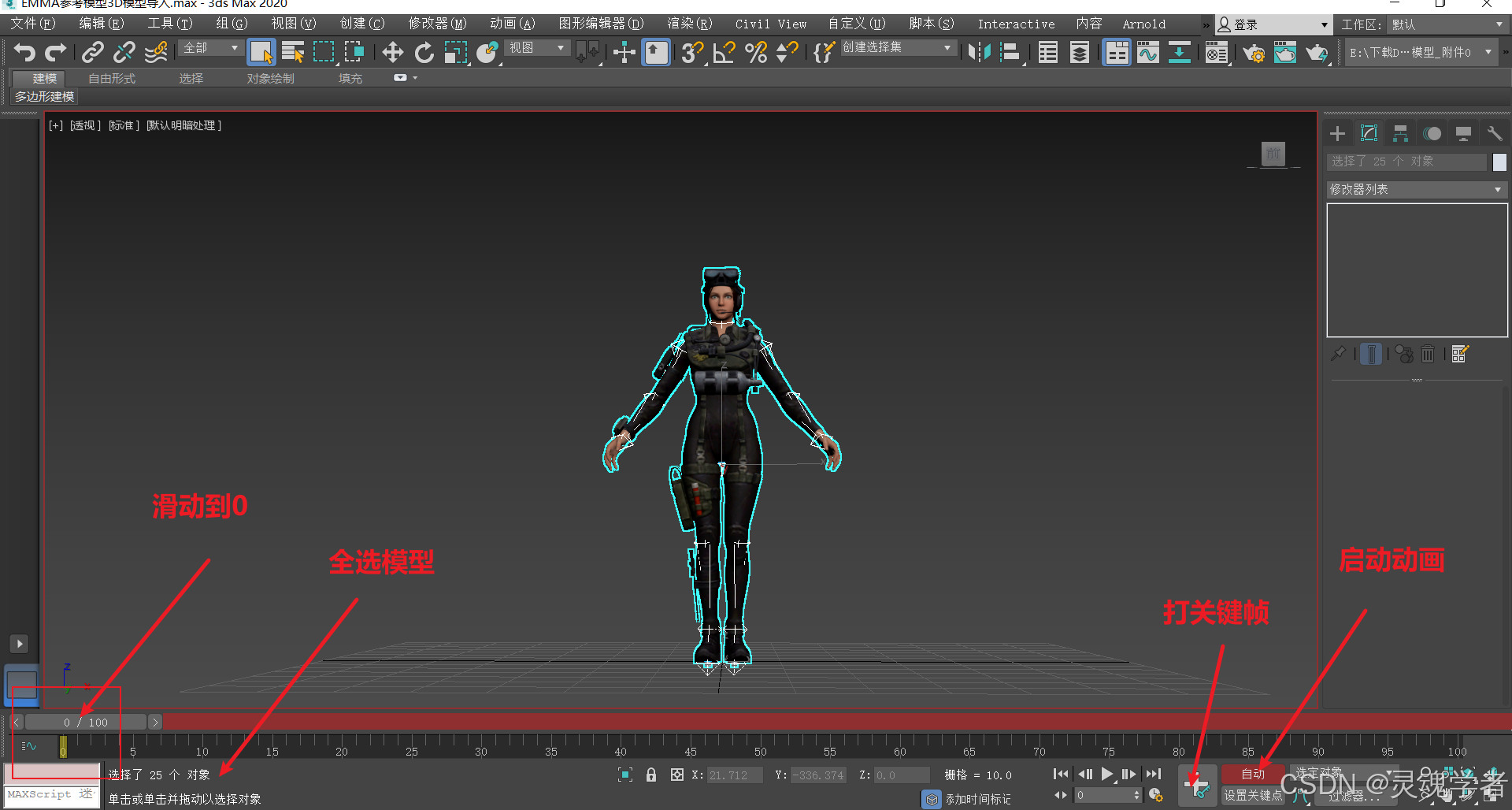This screenshot has width=1512, height=810.
Task: Toggle Set Key mode (设置关键点)
Action: tap(1252, 796)
